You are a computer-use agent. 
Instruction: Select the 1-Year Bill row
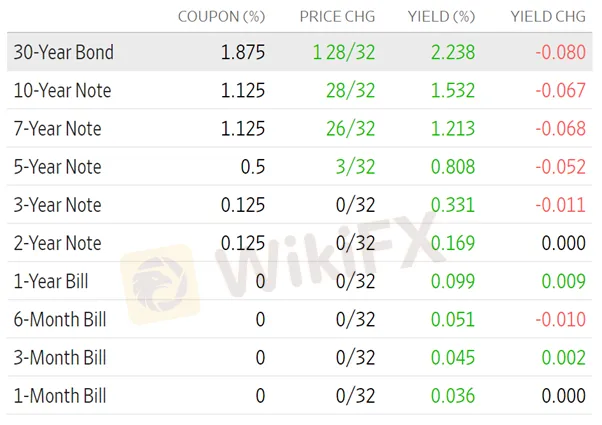(299, 281)
